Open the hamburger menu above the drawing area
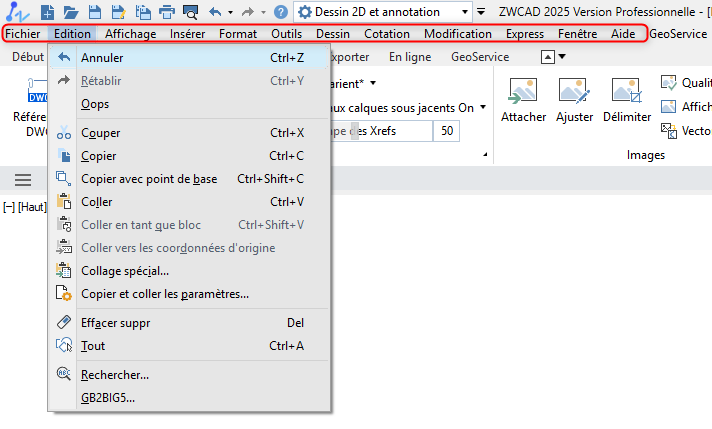The image size is (712, 429). click(22, 179)
